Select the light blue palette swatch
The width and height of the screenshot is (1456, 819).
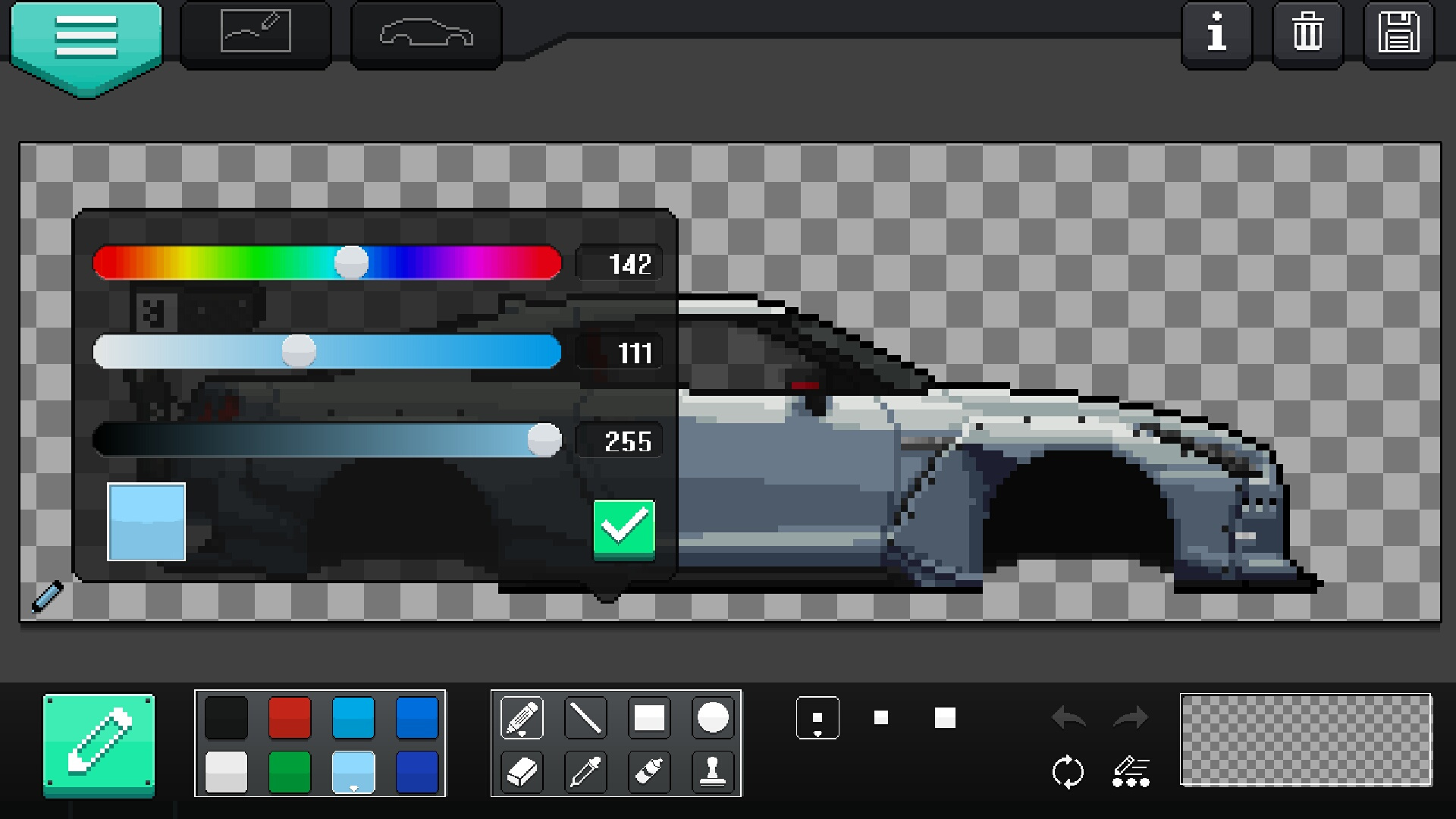353,772
